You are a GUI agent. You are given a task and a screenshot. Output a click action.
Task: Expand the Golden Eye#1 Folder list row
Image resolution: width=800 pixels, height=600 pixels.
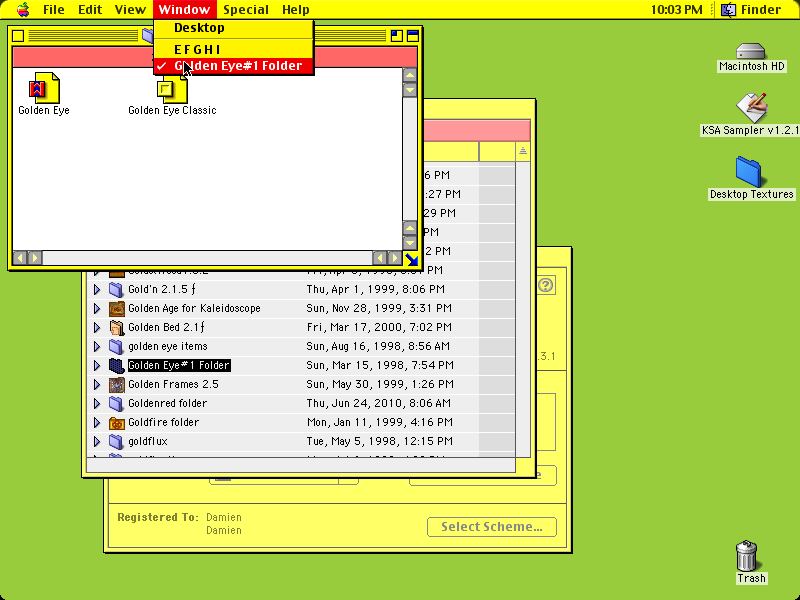tap(97, 365)
